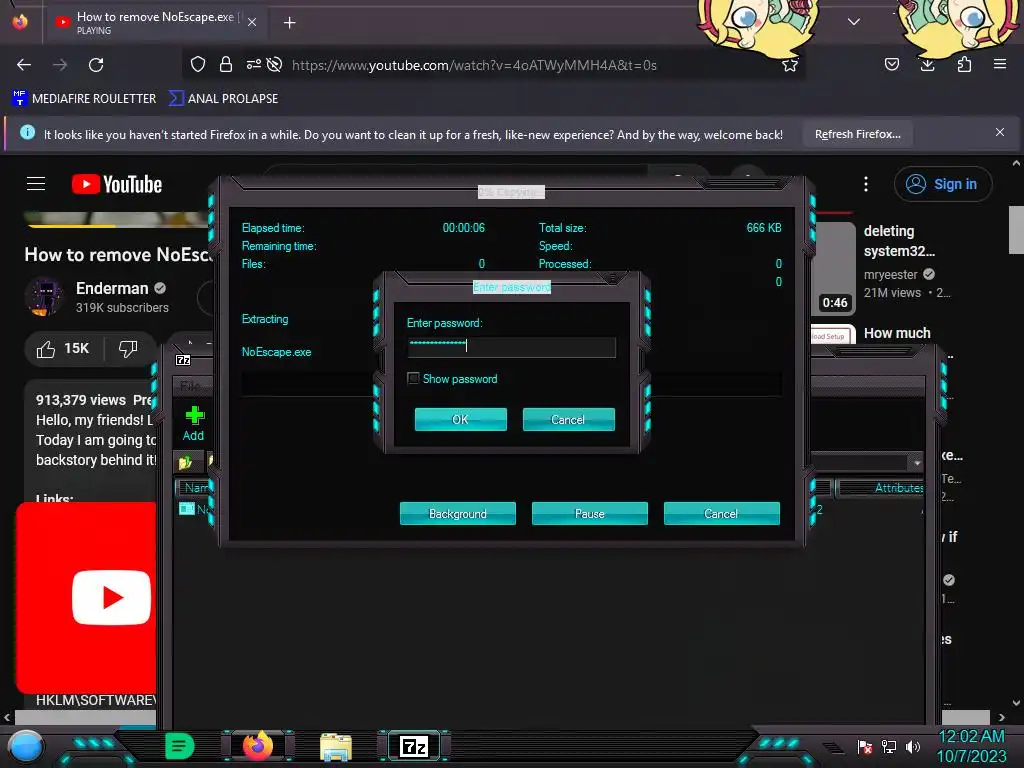Open the YouTube guide hamburger menu

pos(36,184)
